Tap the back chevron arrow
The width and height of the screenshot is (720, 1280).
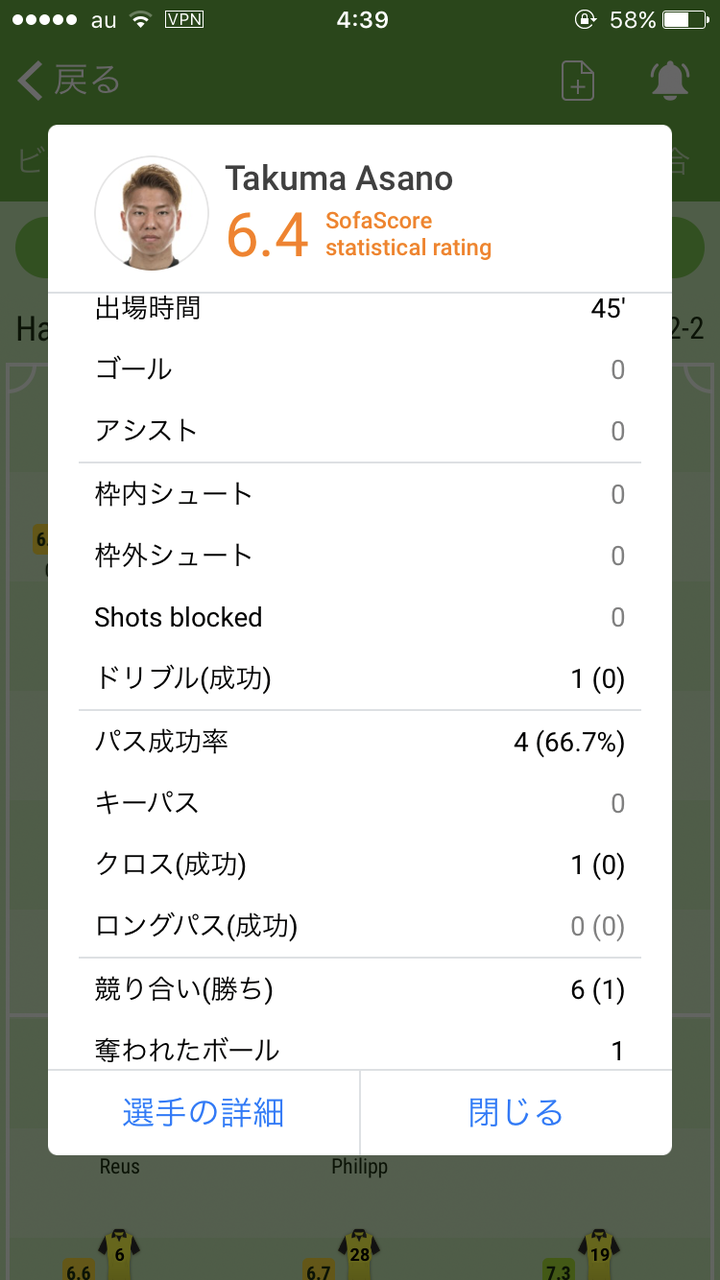pos(30,81)
